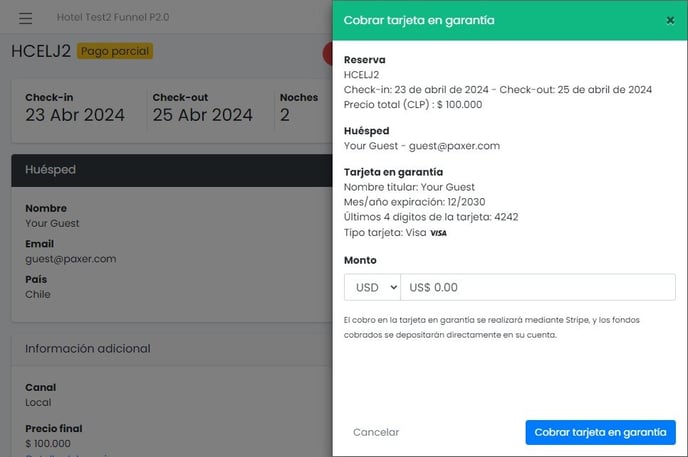Click the Precio final $ 100.000 value
The image size is (688, 457).
(48, 443)
